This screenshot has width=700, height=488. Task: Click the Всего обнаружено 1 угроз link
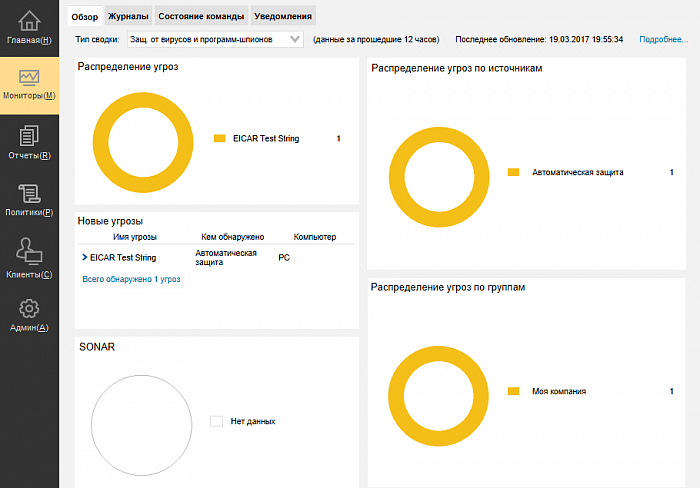(x=131, y=280)
